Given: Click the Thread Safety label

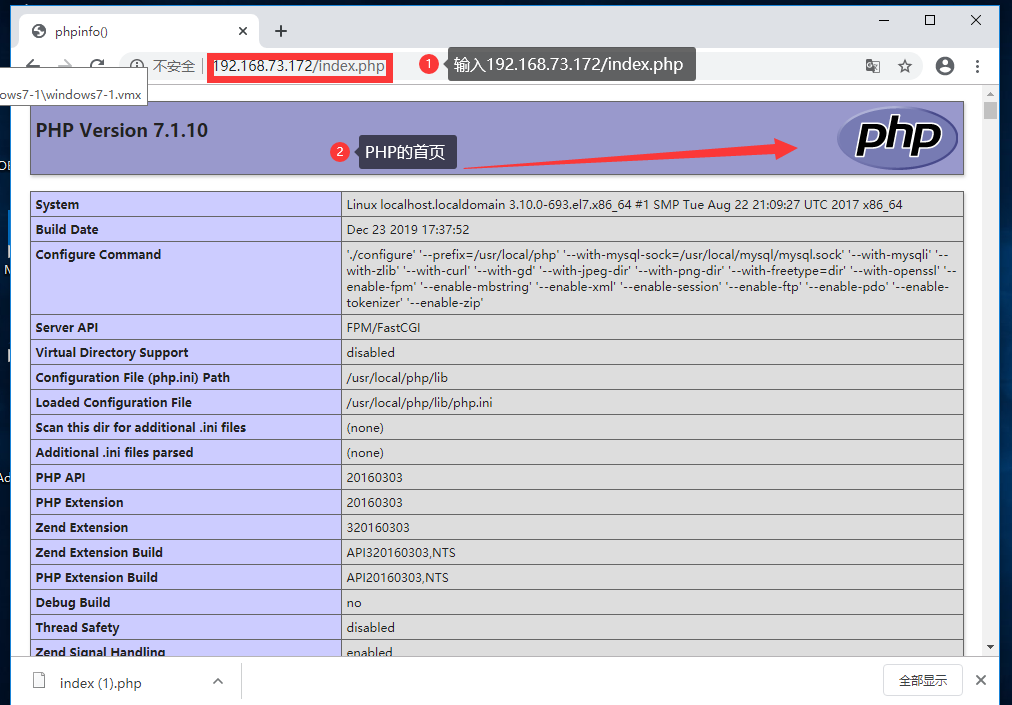Looking at the screenshot, I should coord(77,628).
